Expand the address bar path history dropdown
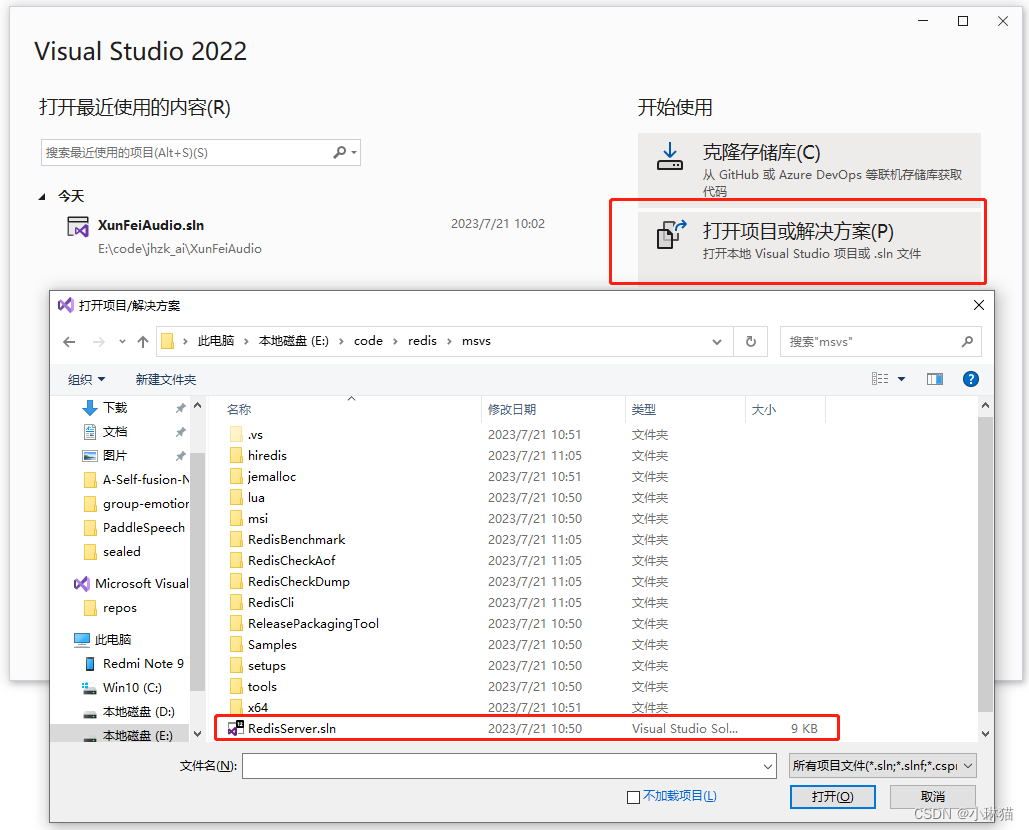 [717, 341]
